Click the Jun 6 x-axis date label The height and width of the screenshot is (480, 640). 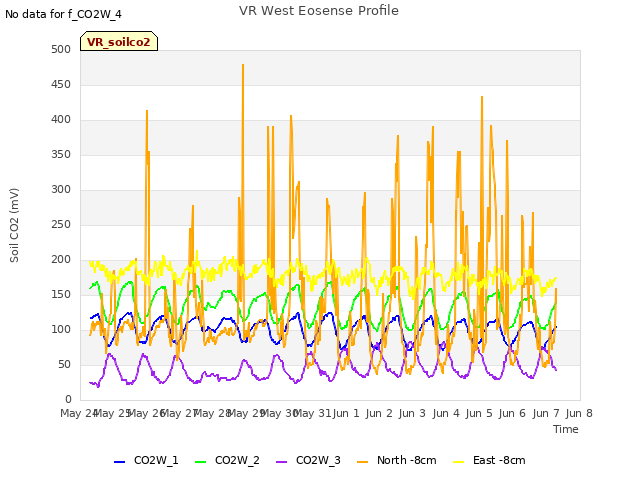(512, 413)
